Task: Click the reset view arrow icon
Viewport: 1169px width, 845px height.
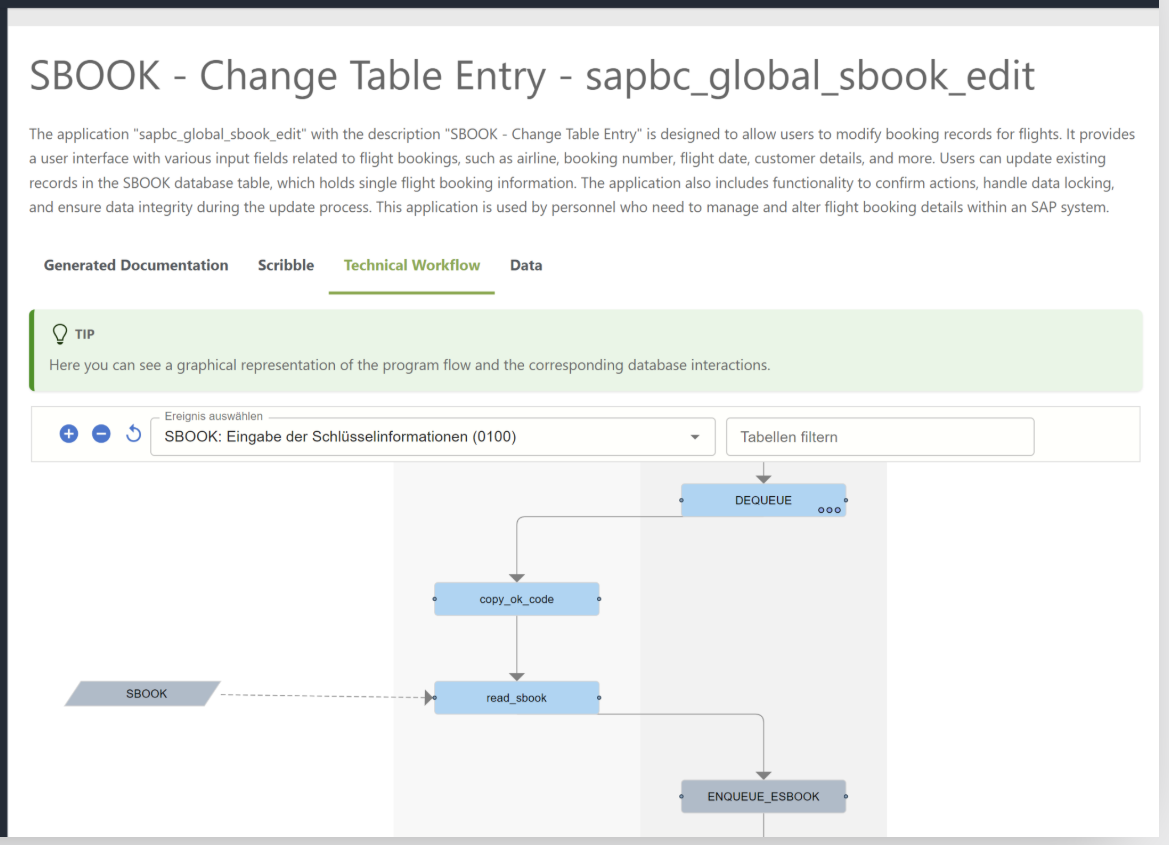Action: 133,433
